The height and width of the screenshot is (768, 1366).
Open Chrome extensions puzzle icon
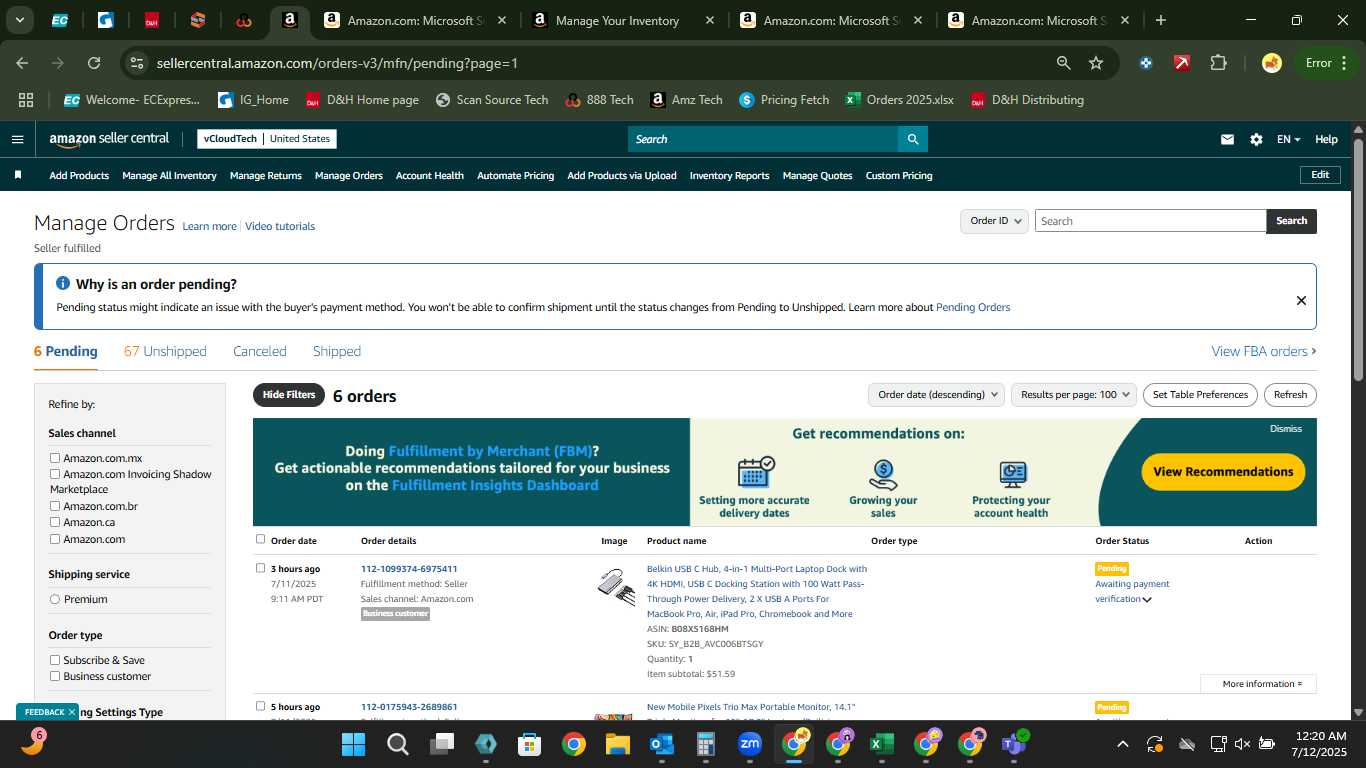pyautogui.click(x=1218, y=63)
